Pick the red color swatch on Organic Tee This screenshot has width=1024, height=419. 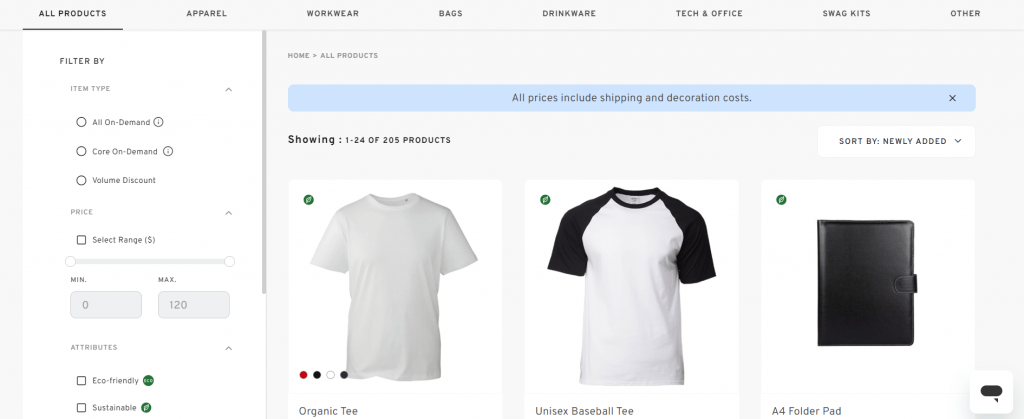tap(303, 375)
